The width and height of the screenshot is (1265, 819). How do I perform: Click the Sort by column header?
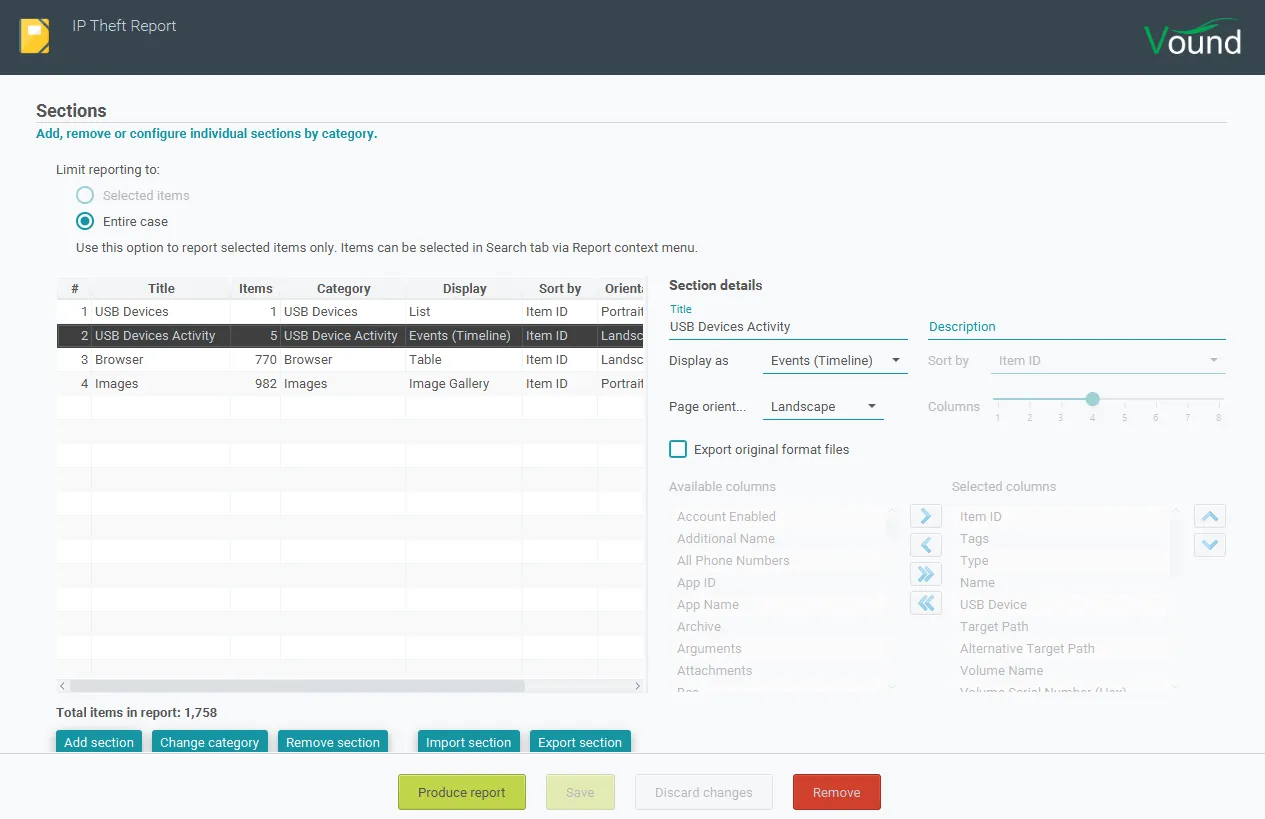(x=560, y=288)
